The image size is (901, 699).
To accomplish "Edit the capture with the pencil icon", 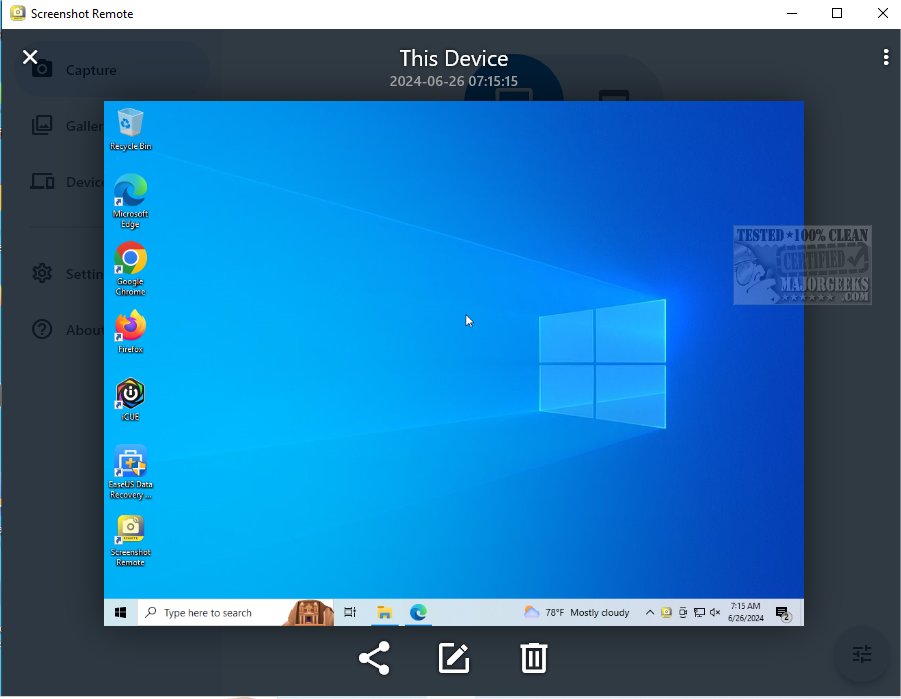I will pyautogui.click(x=453, y=658).
